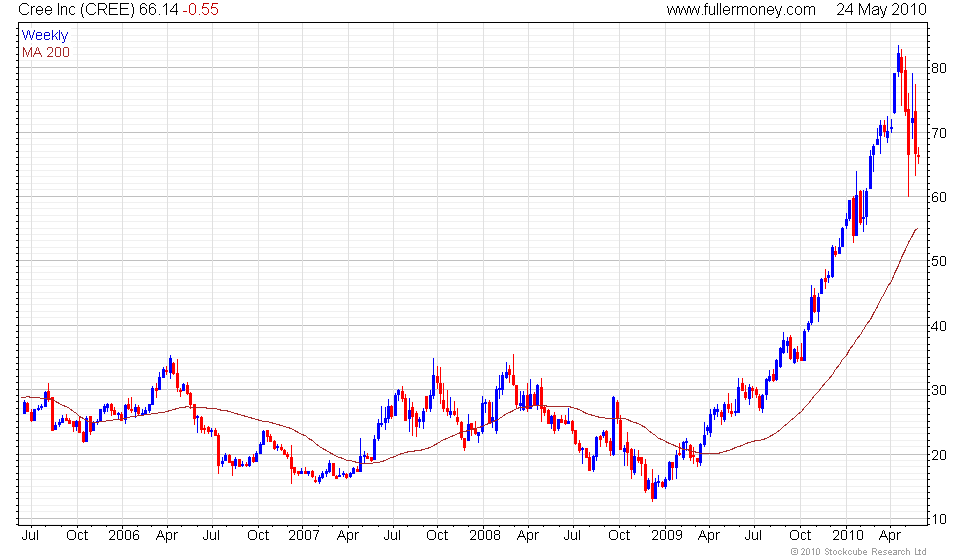Click the Jul label between Apr 2008 and Oct
Image resolution: width=980 pixels, height=560 pixels.
point(572,536)
